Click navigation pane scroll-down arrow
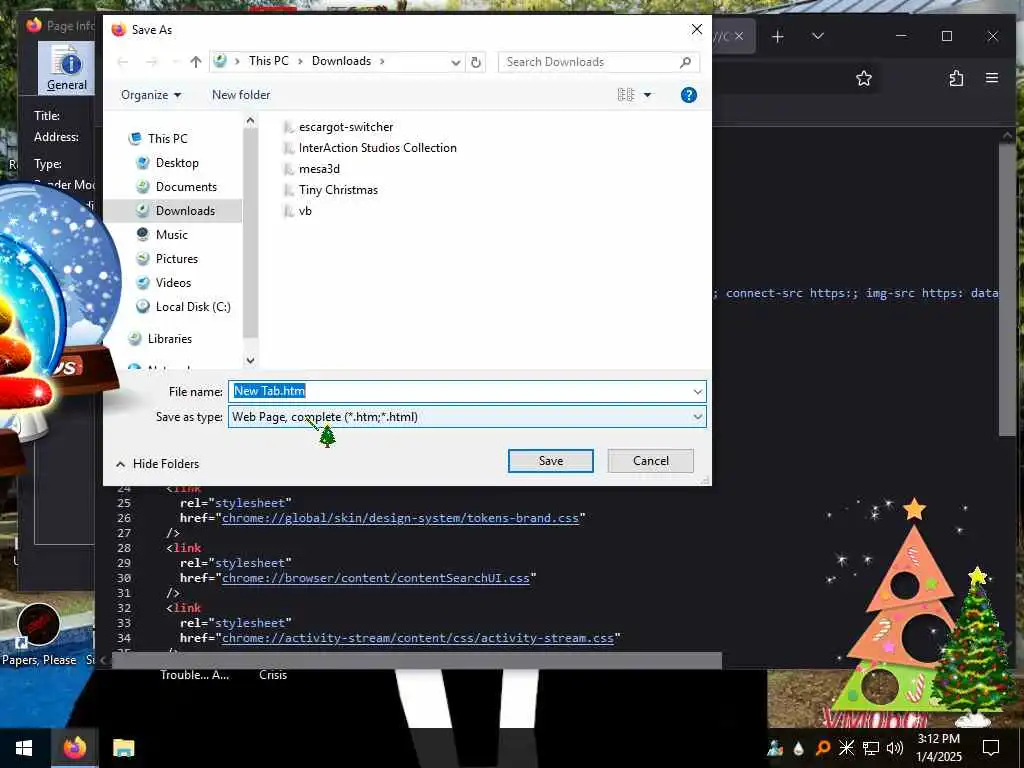The width and height of the screenshot is (1024, 768). click(250, 360)
